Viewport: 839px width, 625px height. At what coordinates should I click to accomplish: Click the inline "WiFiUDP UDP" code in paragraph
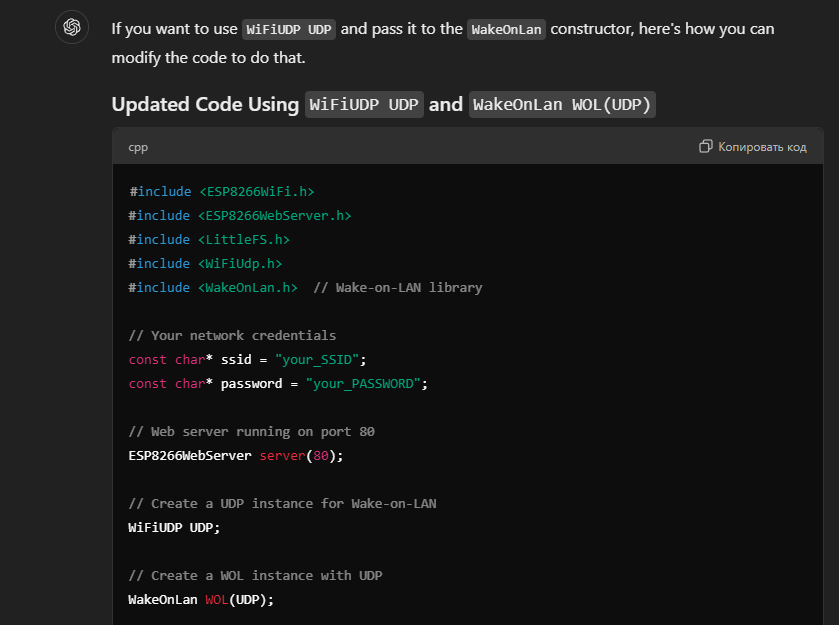[290, 29]
